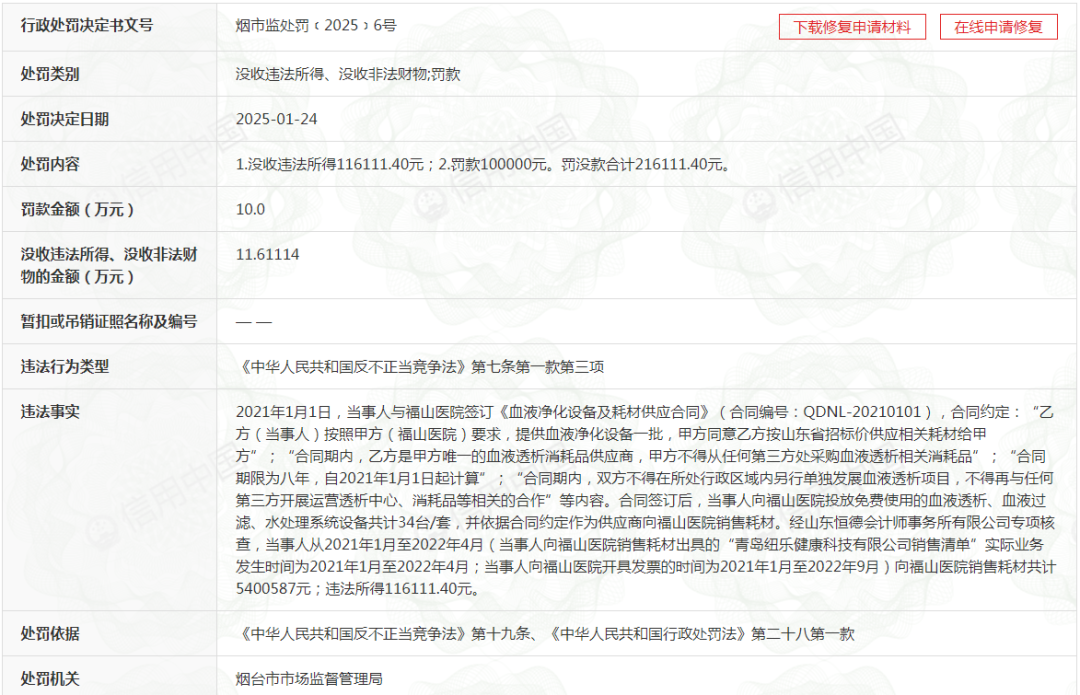Click the 处罚类别 row label
The height and width of the screenshot is (695, 1080).
[x=50, y=74]
